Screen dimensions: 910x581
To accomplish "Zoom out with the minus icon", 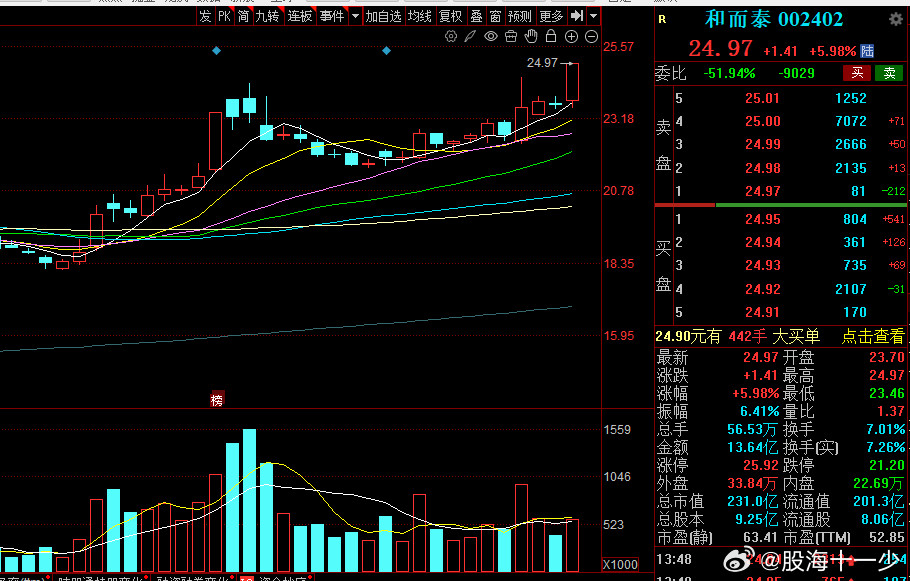I will point(591,37).
